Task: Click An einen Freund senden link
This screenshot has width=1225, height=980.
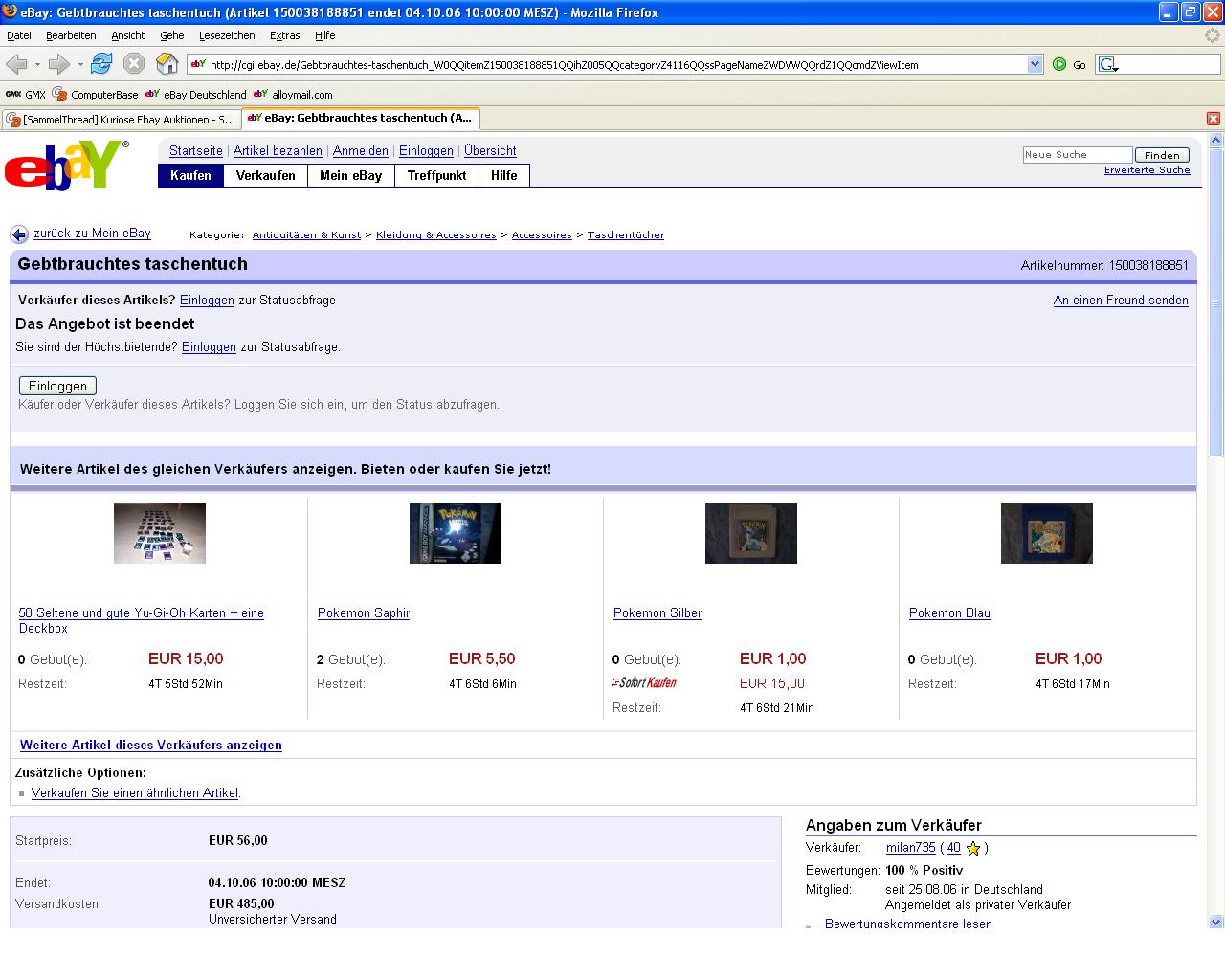Action: click(1121, 301)
